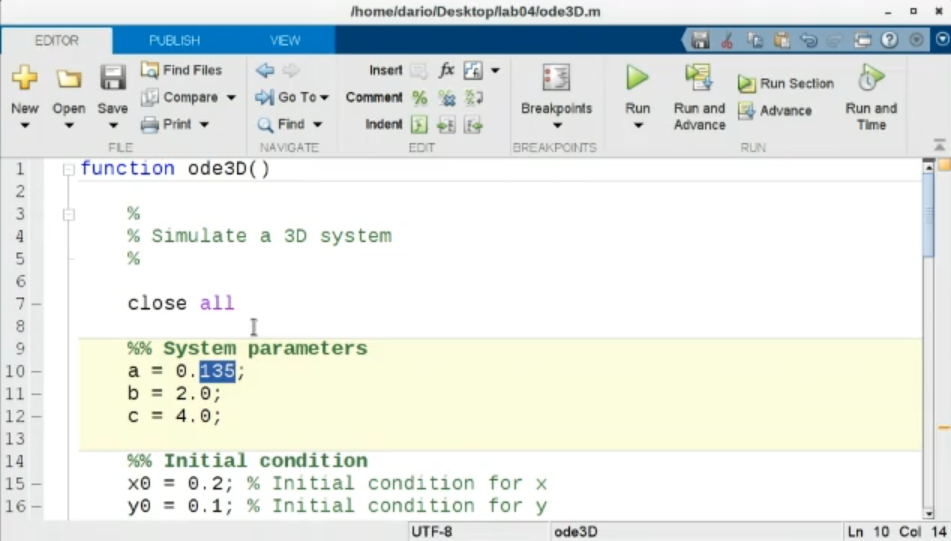Image resolution: width=951 pixels, height=541 pixels.
Task: Collapse the comment block fold on line 3
Action: point(68,214)
